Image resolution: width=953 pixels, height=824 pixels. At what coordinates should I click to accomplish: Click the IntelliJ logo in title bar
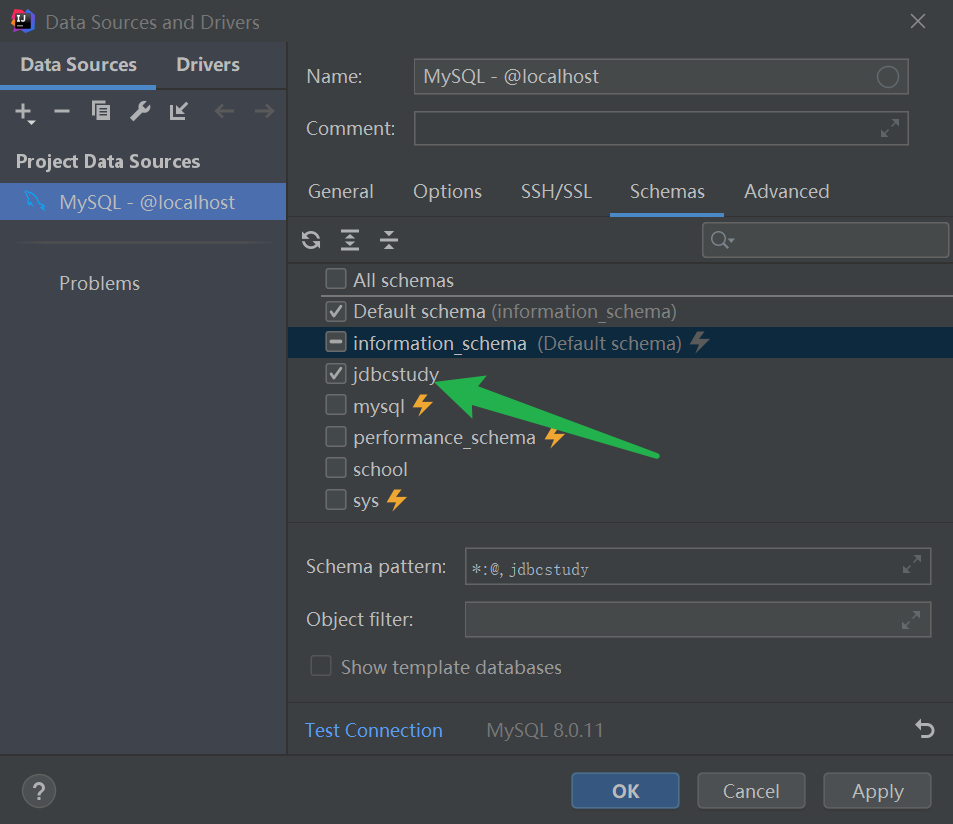[22, 21]
